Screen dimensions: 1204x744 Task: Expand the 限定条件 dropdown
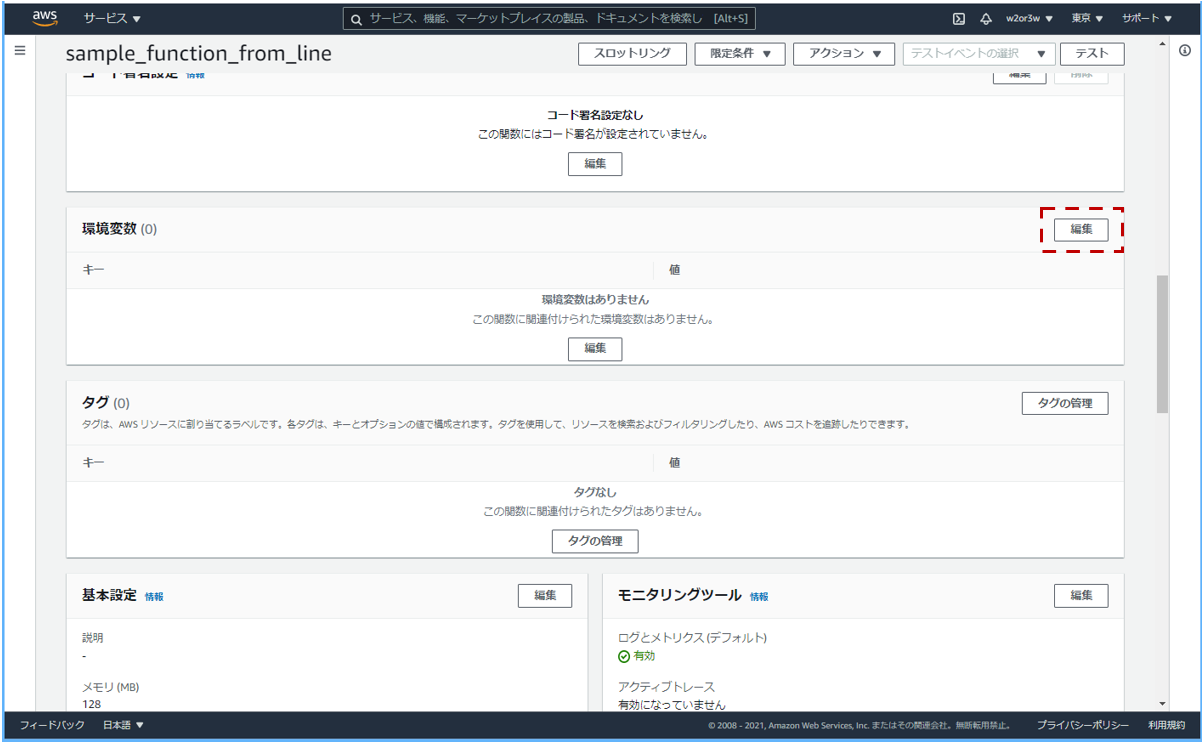(x=739, y=54)
